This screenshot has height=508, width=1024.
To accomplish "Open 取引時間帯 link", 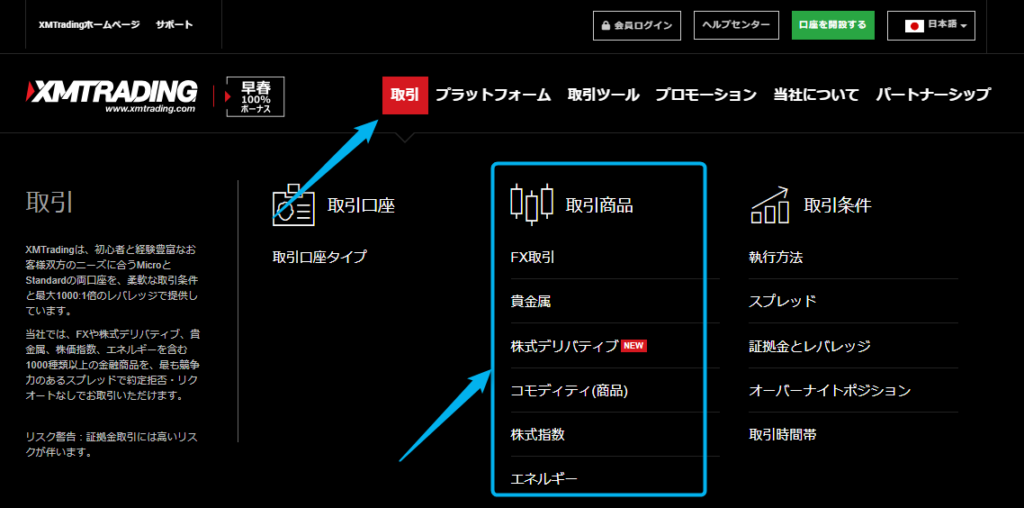I will point(782,434).
